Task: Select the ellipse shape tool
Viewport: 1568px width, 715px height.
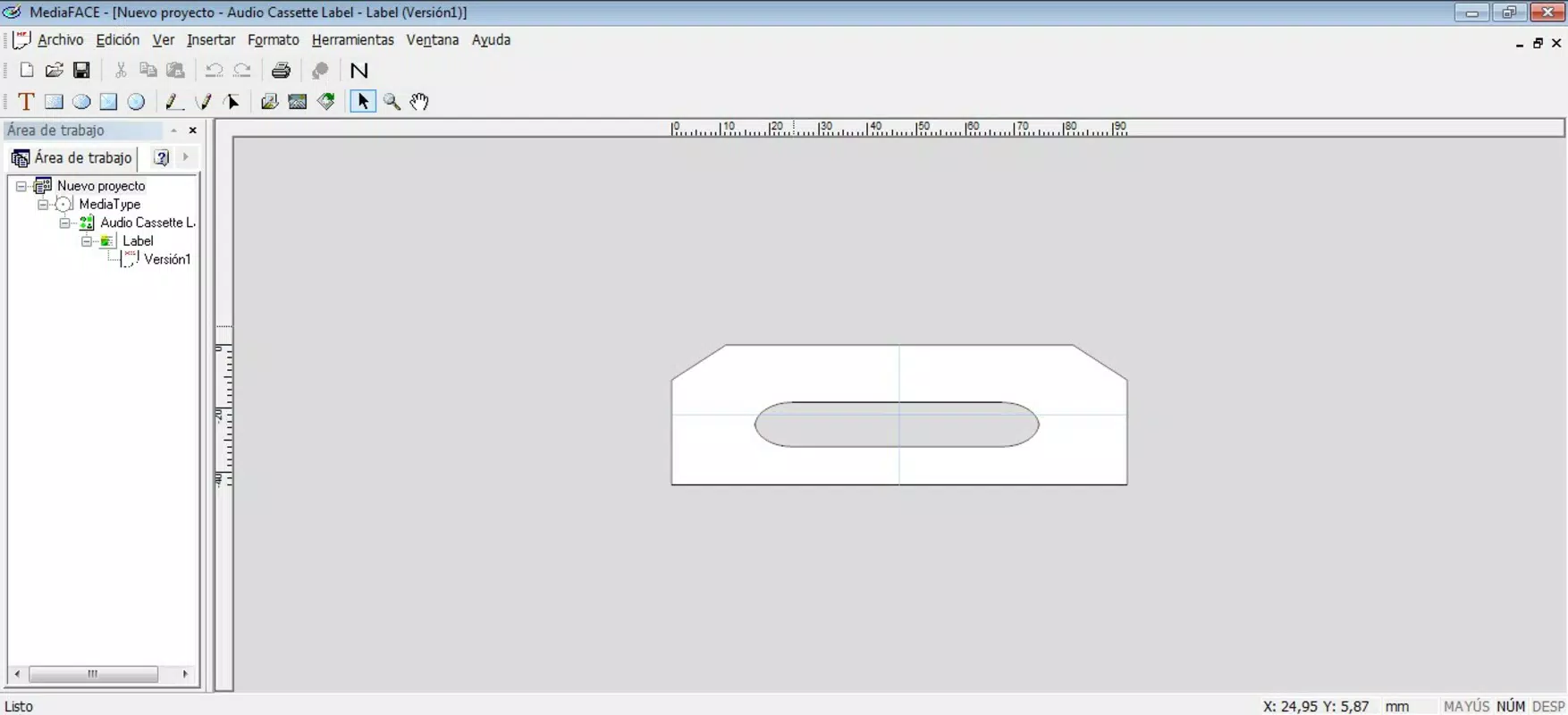Action: tap(81, 102)
